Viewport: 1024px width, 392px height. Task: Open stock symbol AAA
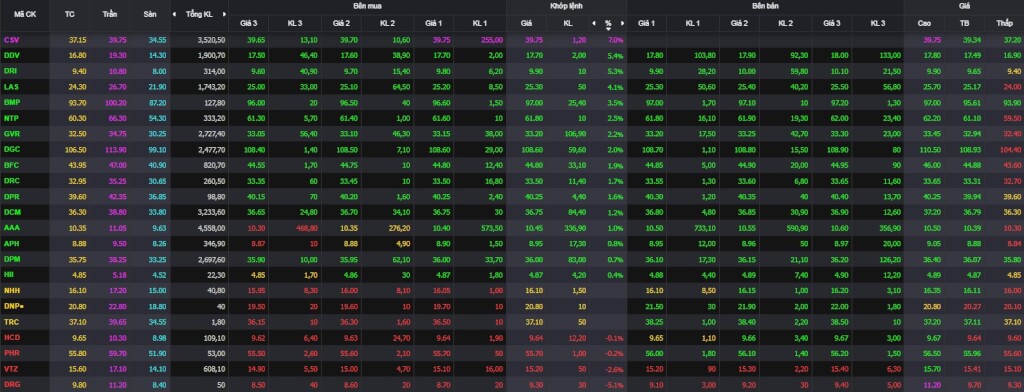[11, 228]
